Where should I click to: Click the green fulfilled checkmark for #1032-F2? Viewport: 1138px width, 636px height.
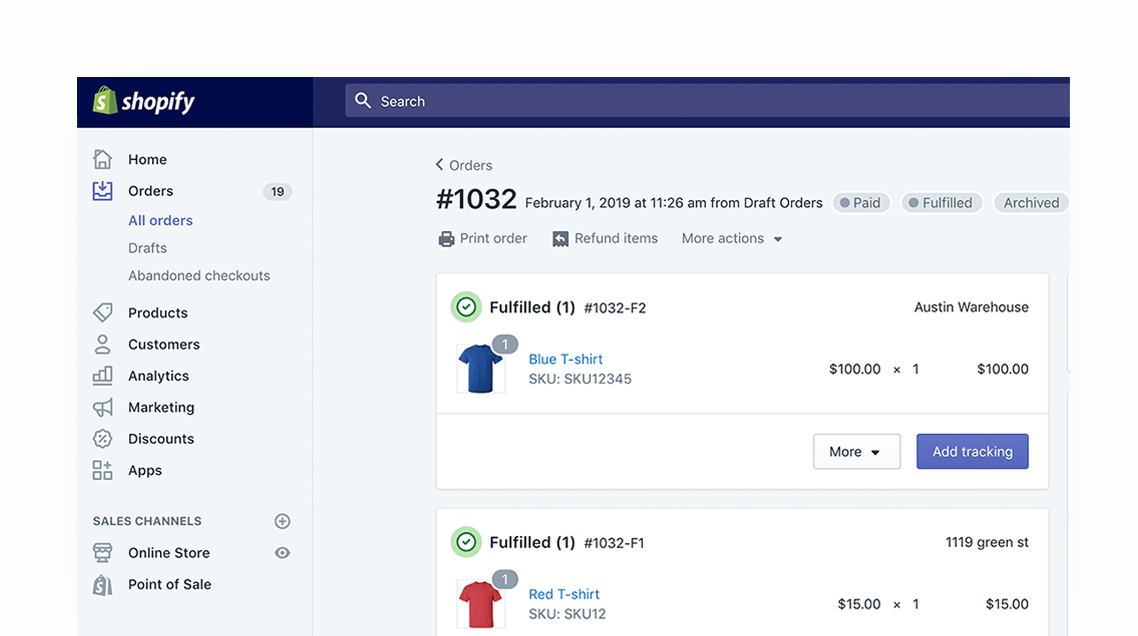(x=466, y=307)
